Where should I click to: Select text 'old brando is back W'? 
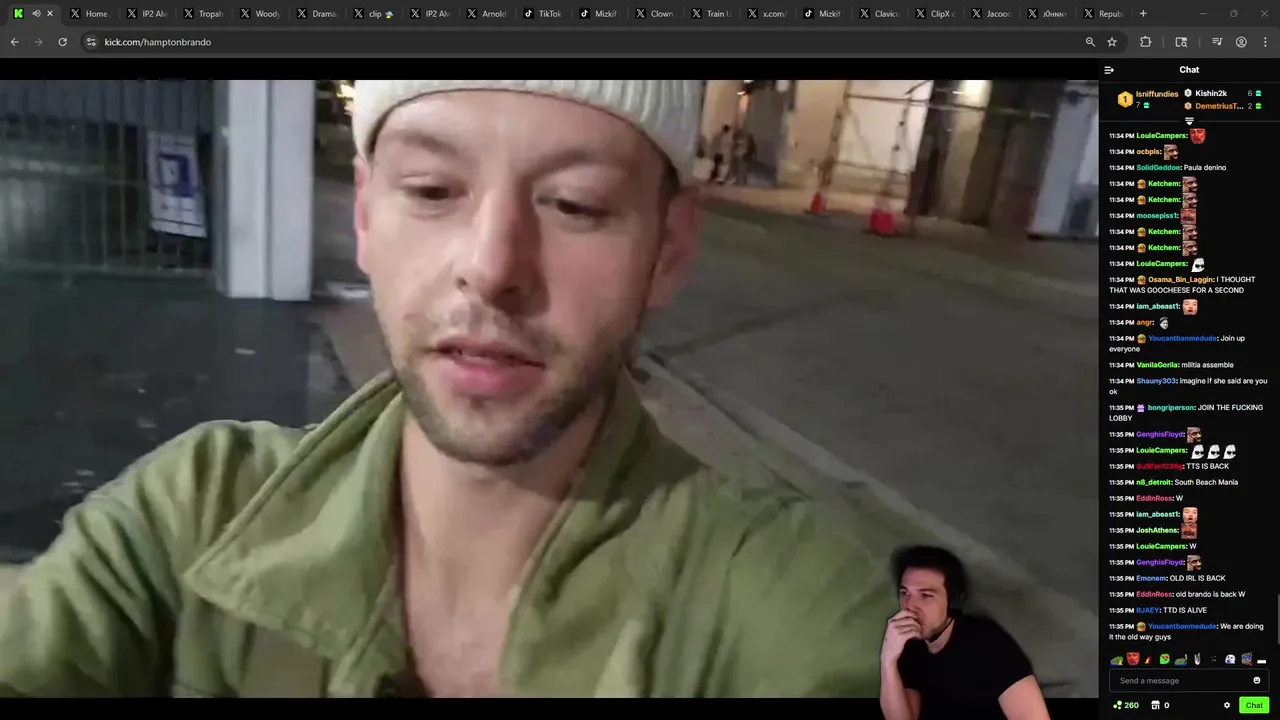tap(1210, 594)
